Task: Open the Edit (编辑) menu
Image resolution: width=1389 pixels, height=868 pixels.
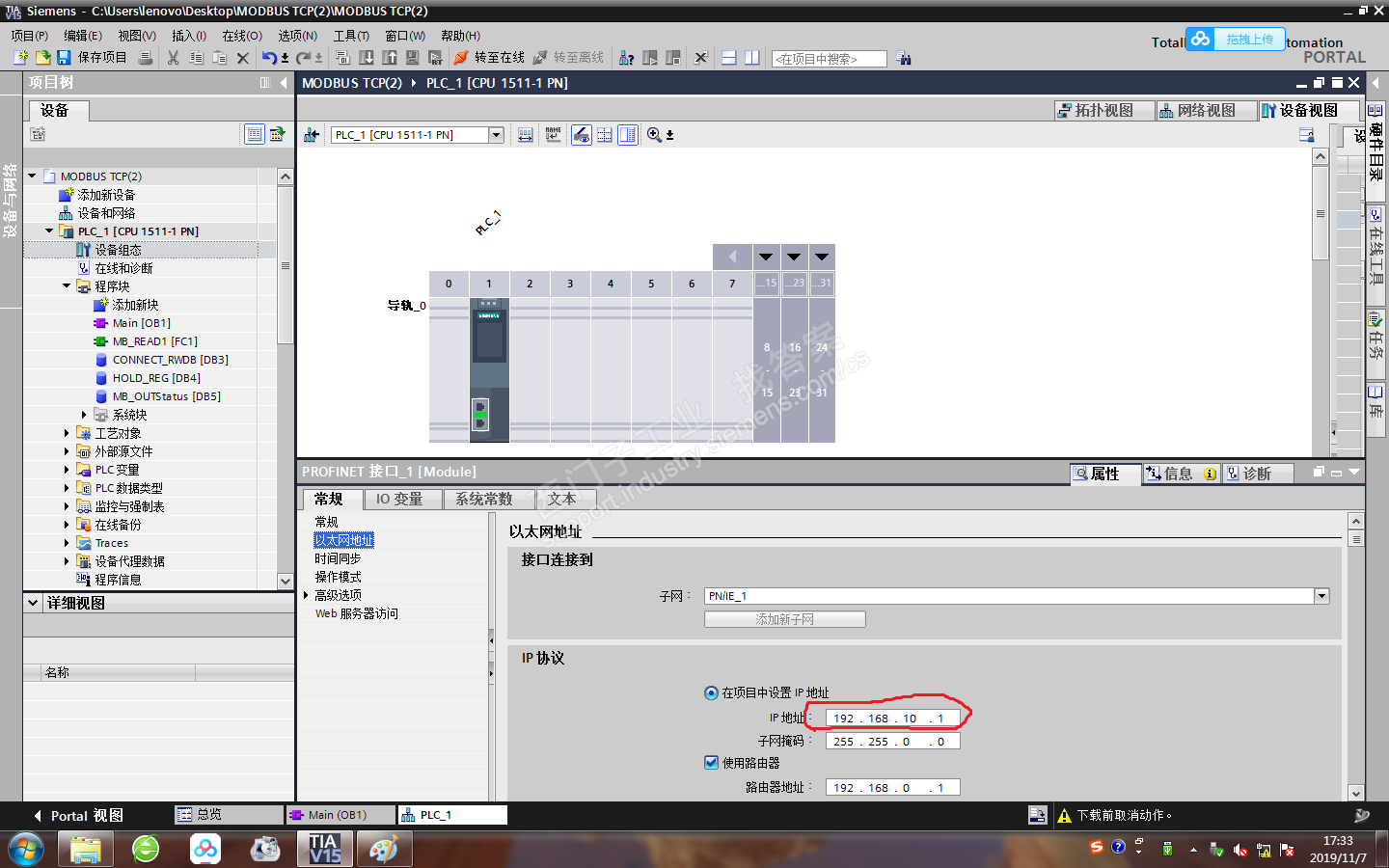Action: [83, 36]
